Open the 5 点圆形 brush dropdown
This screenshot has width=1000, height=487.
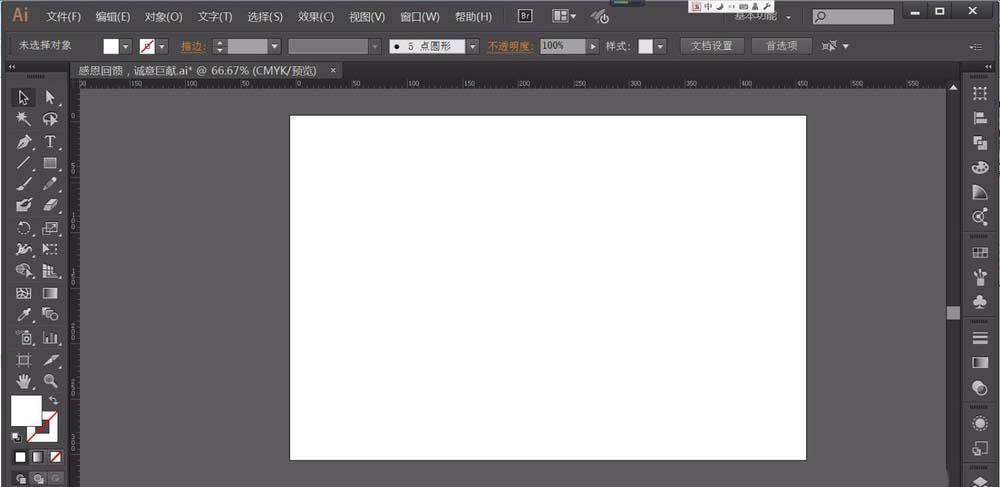click(472, 46)
